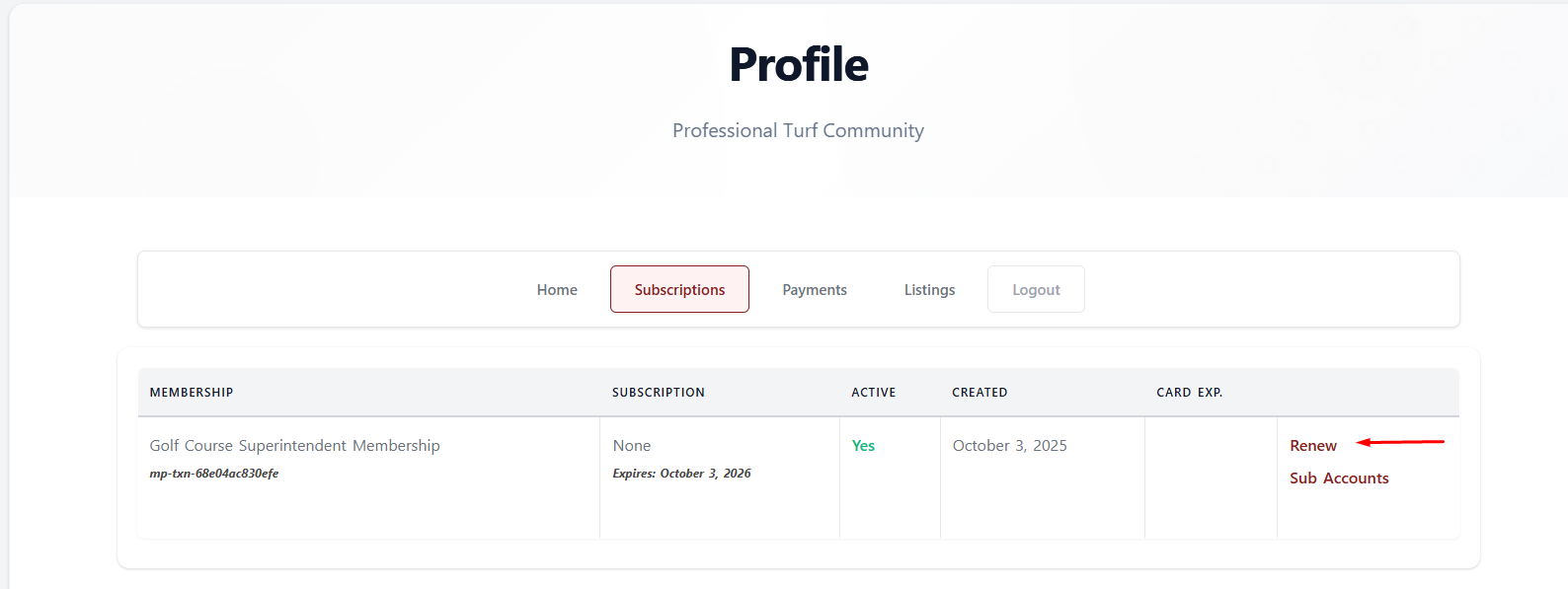
Task: Click the Subscription column header
Action: click(x=658, y=393)
